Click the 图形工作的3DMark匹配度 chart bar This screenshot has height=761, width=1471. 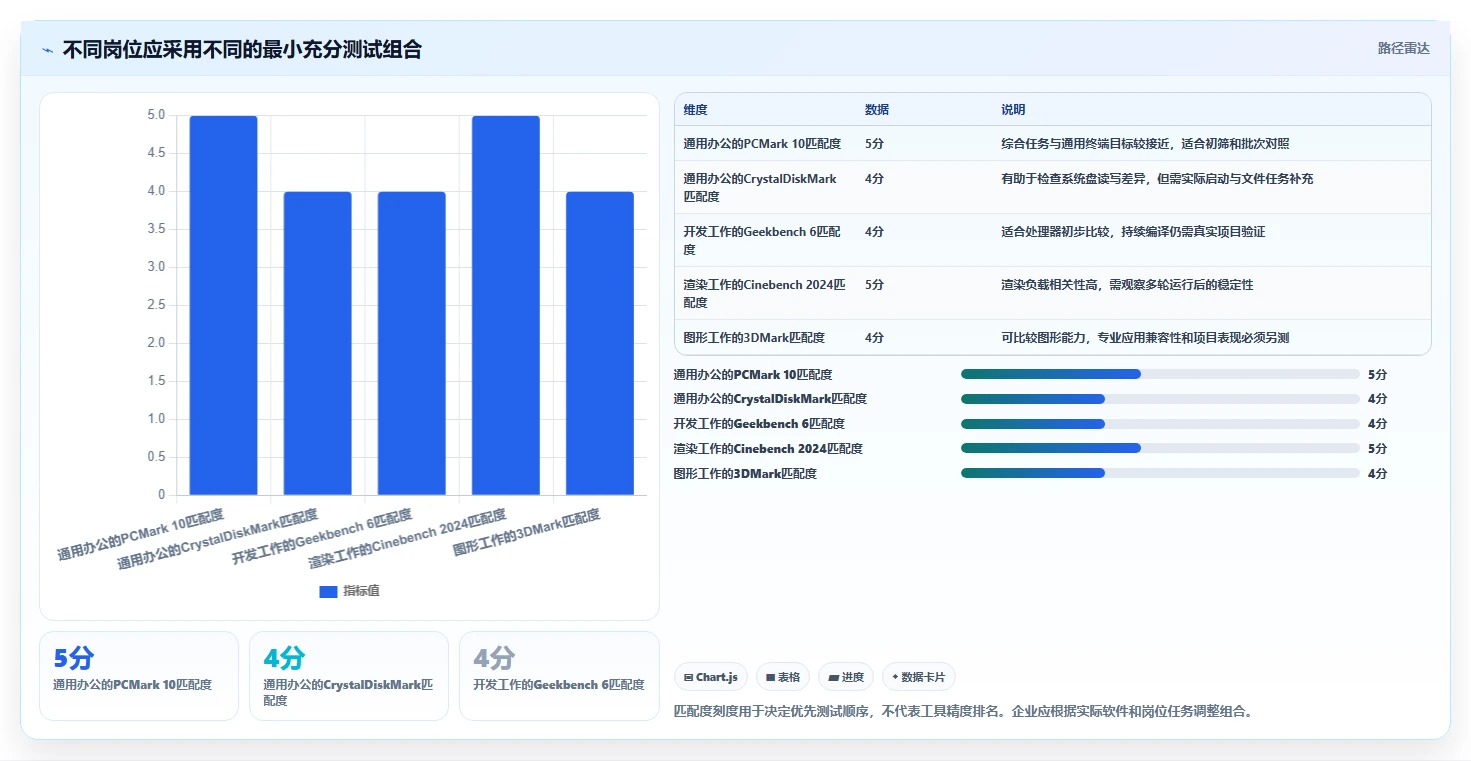(599, 343)
